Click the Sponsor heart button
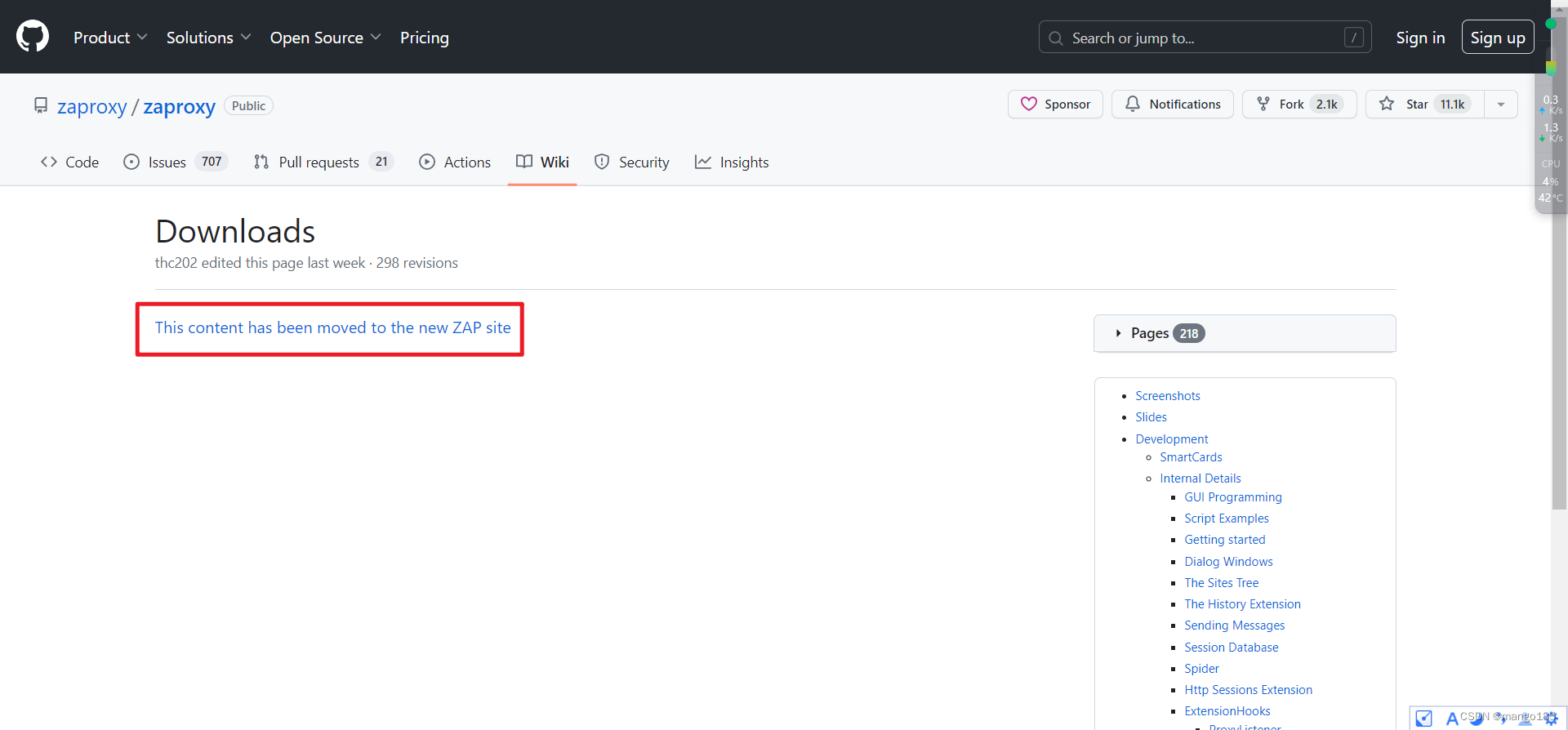 point(1055,105)
